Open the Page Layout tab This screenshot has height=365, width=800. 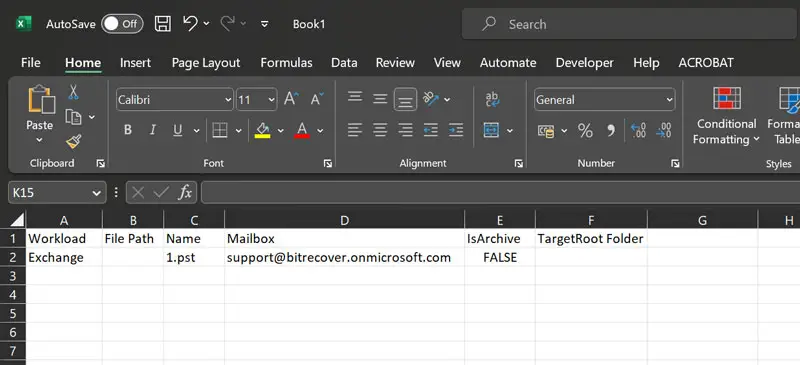[x=206, y=63]
